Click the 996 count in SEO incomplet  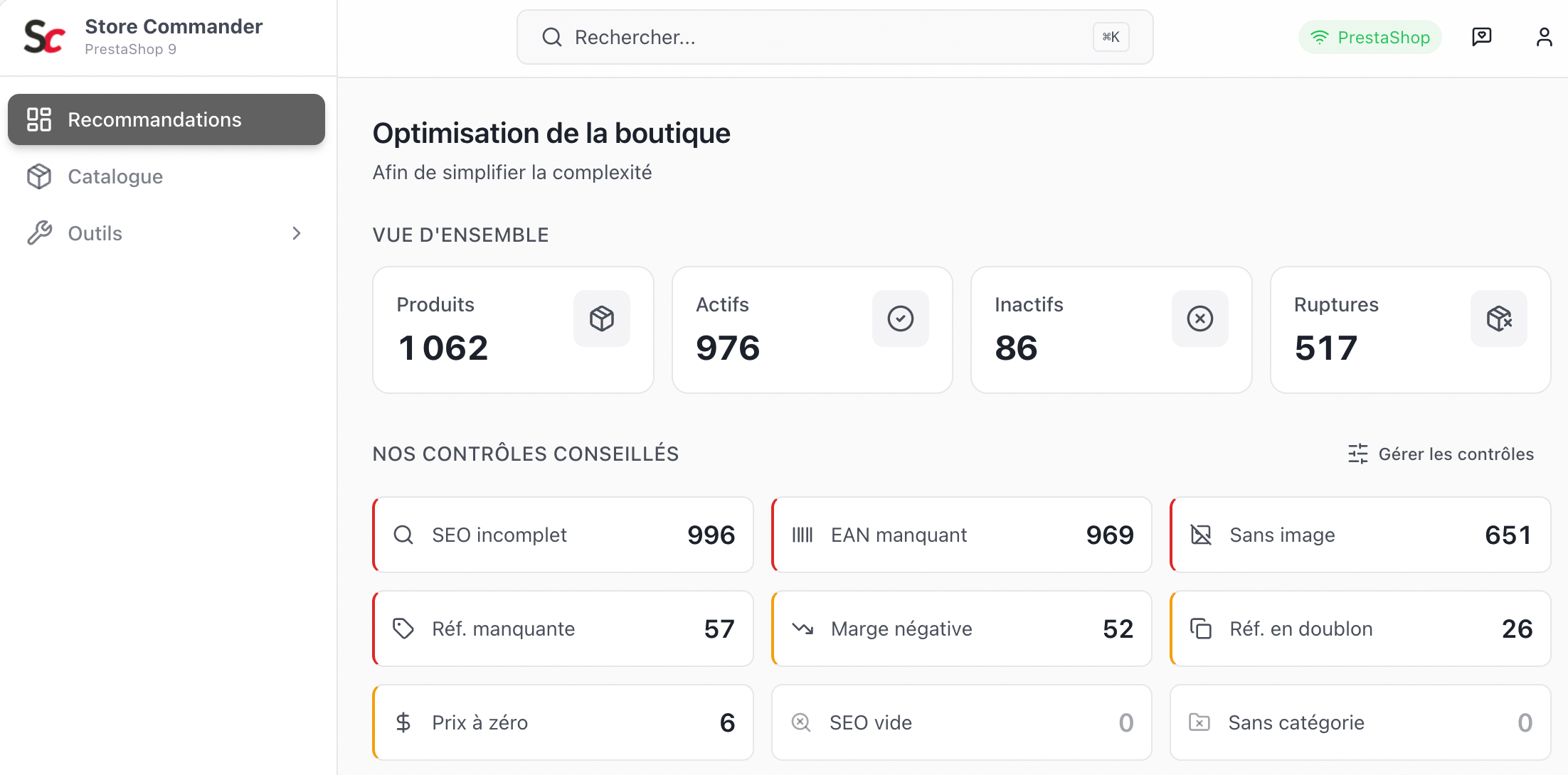(711, 535)
